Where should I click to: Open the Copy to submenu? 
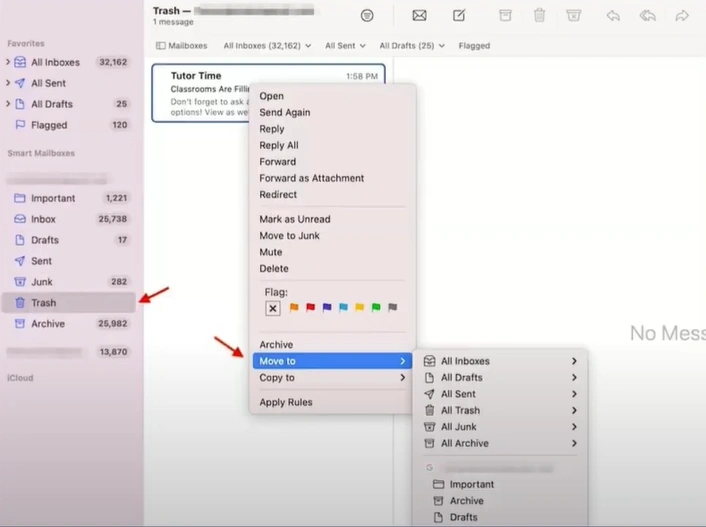(x=332, y=378)
